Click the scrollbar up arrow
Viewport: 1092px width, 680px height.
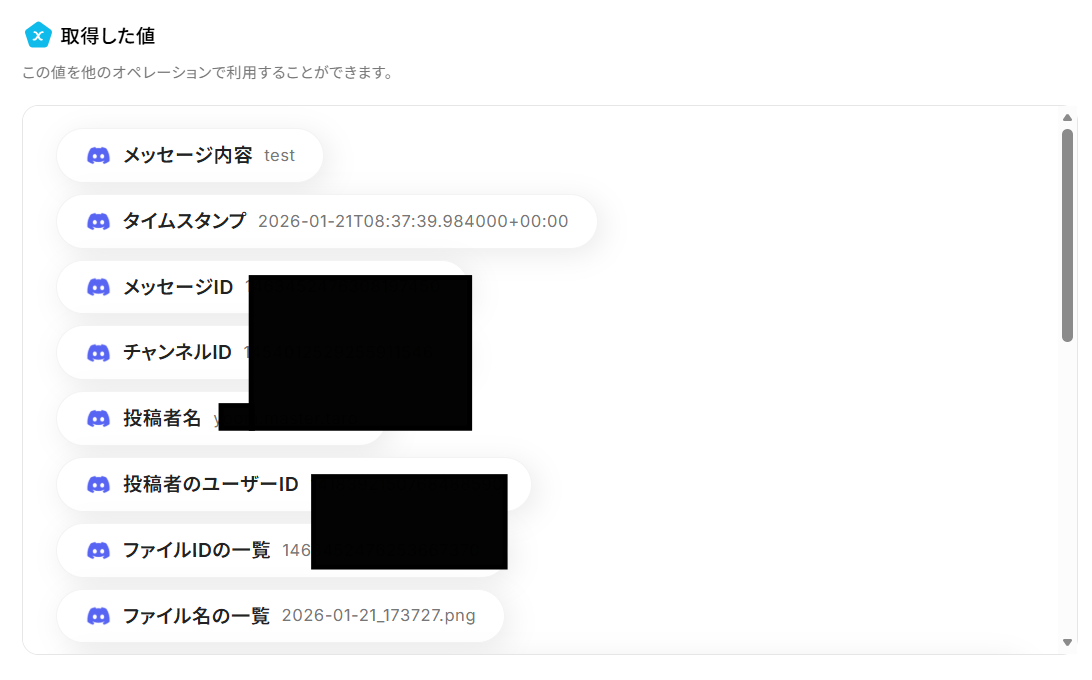(x=1067, y=118)
